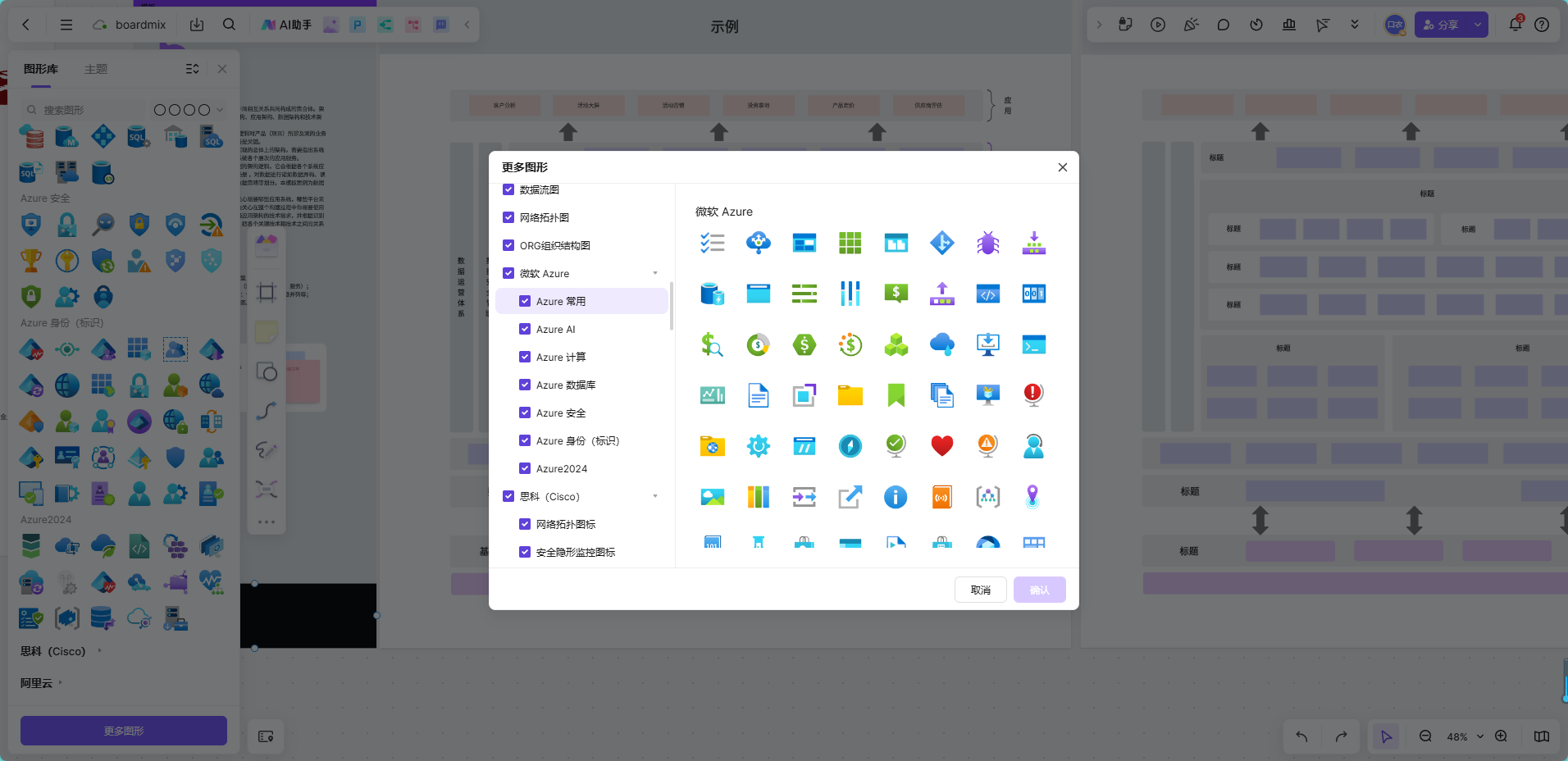The image size is (1568, 761).
Task: Pick the green bookmark icon
Action: coord(896,395)
